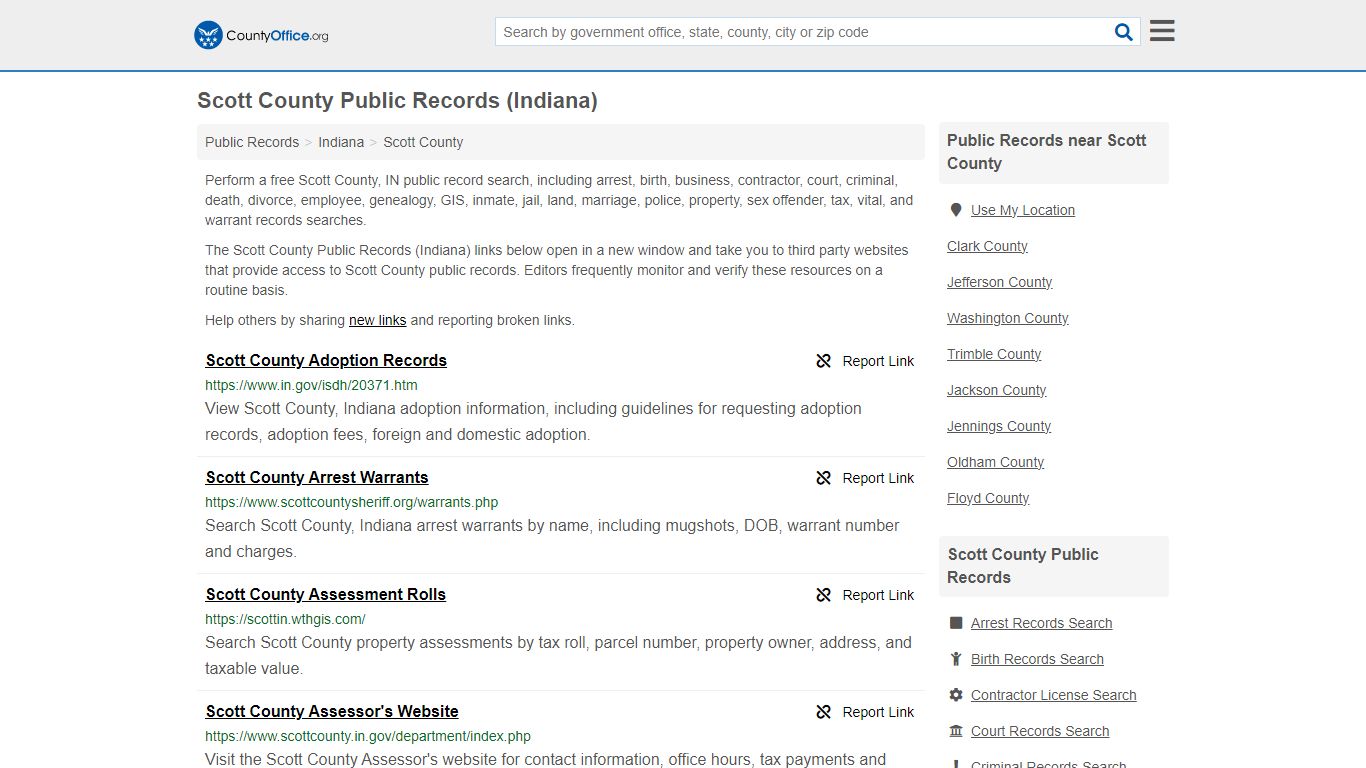This screenshot has width=1366, height=768.
Task: Report Link for Arrest Warrants
Action: 878,478
